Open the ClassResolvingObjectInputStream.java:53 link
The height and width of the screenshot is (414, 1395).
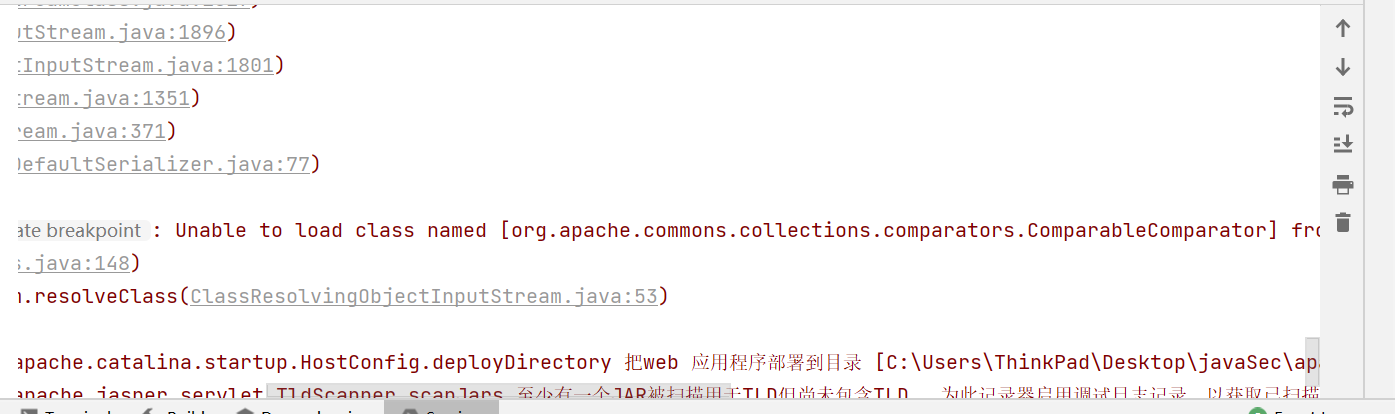coord(423,296)
